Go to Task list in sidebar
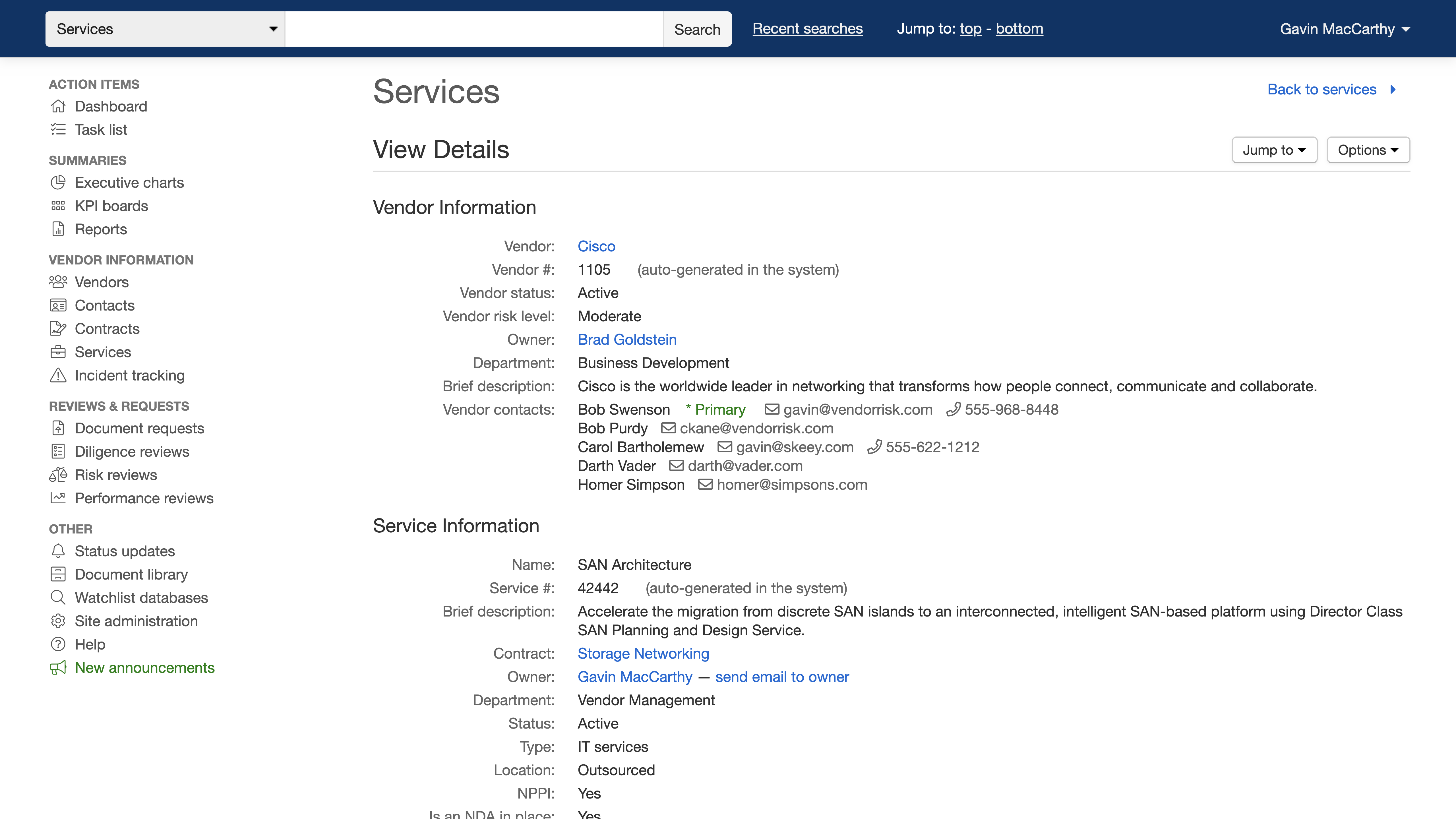This screenshot has width=1456, height=819. 101,129
